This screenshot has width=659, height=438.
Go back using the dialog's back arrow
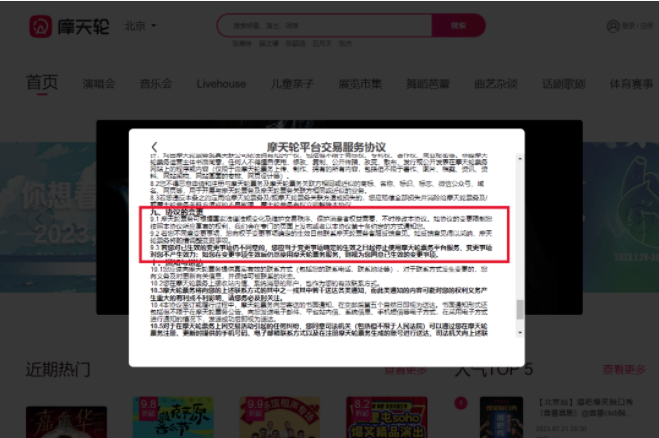click(x=154, y=148)
